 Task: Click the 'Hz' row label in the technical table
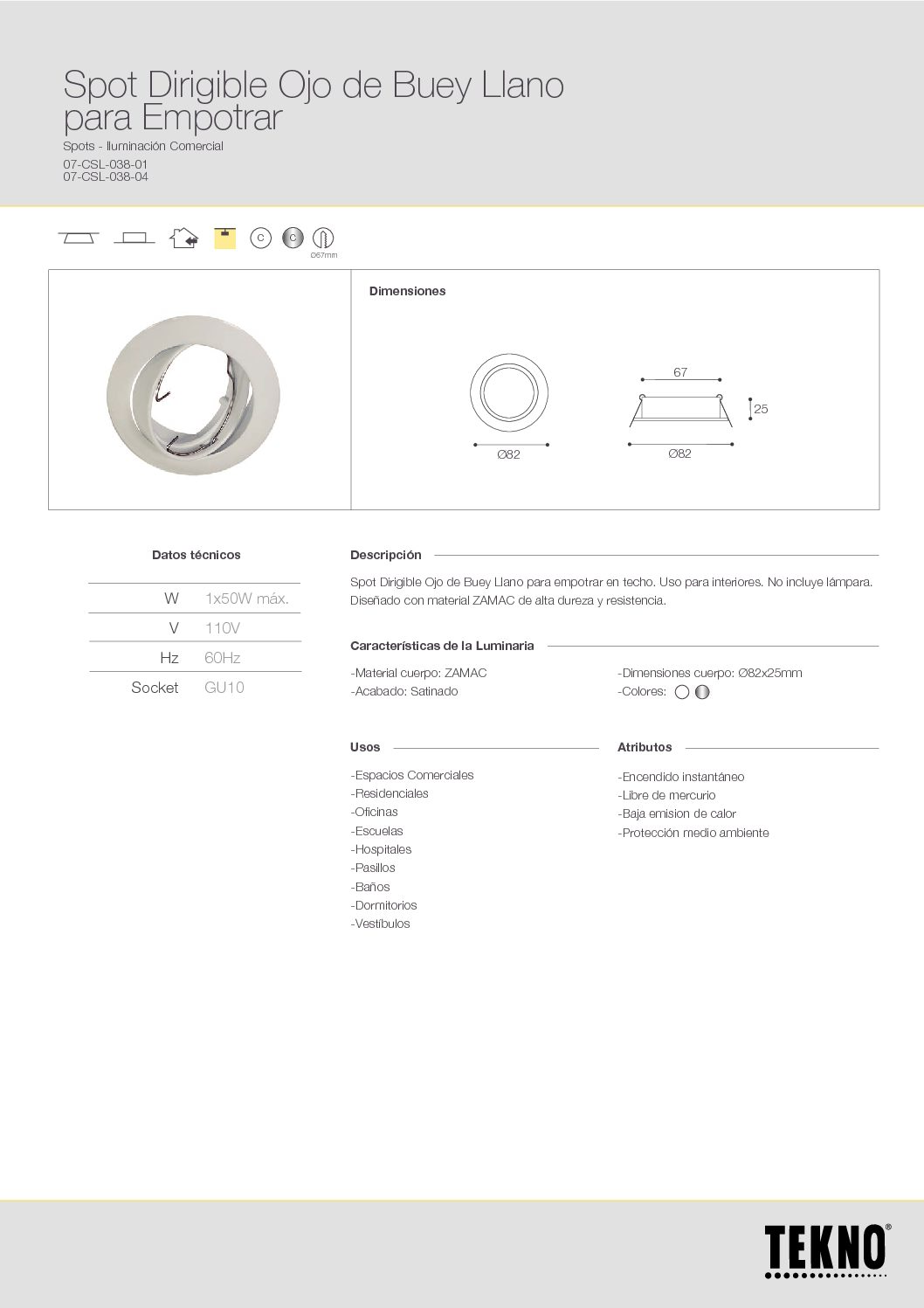tap(169, 658)
